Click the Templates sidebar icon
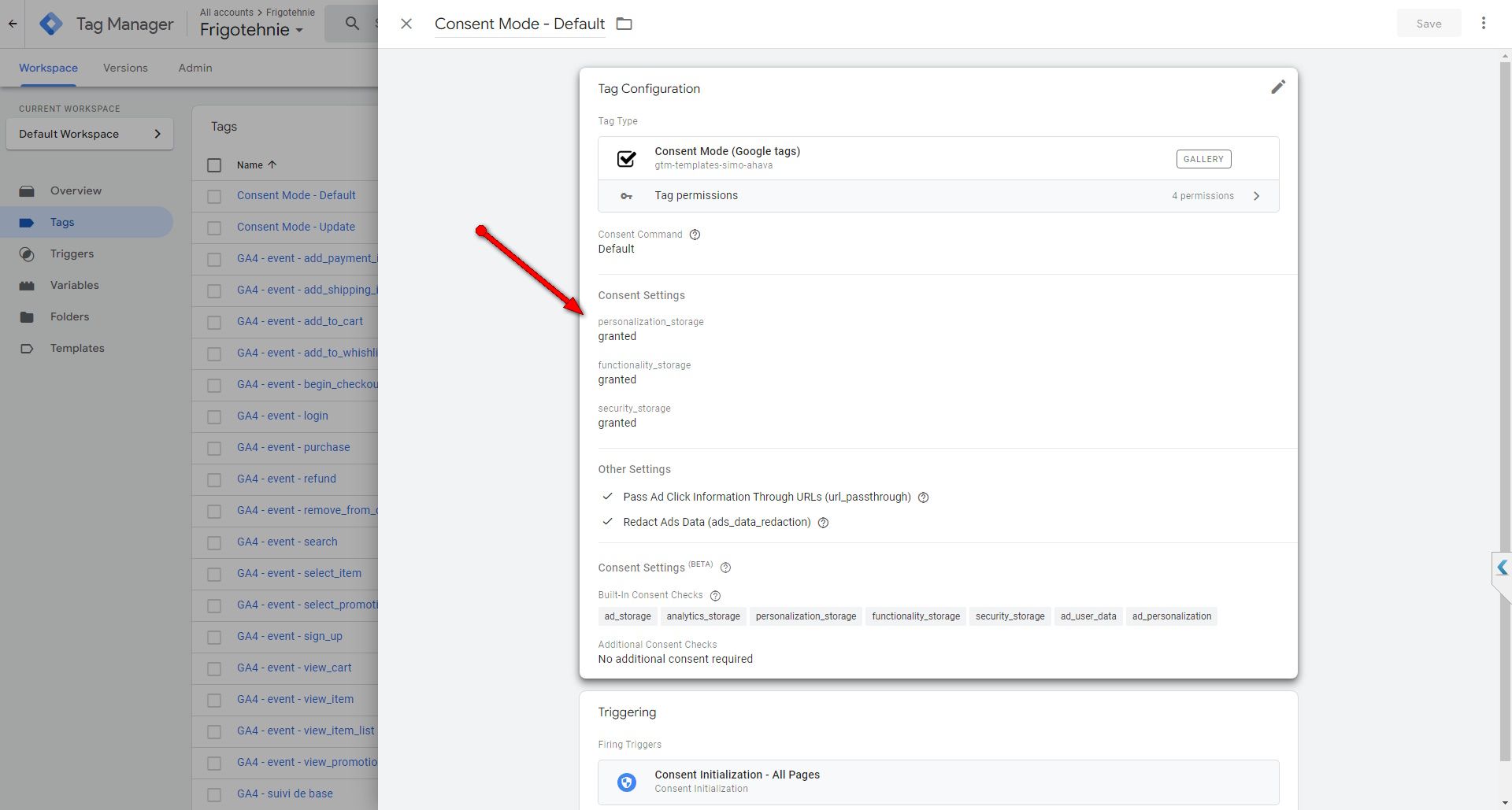The height and width of the screenshot is (810, 1512). tap(27, 349)
